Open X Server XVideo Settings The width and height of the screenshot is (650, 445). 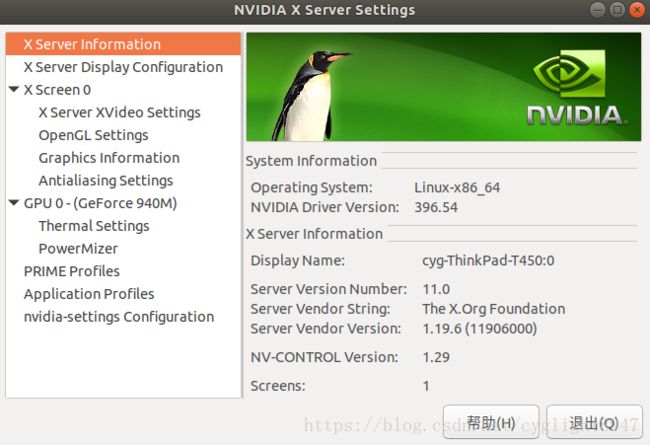(x=119, y=112)
